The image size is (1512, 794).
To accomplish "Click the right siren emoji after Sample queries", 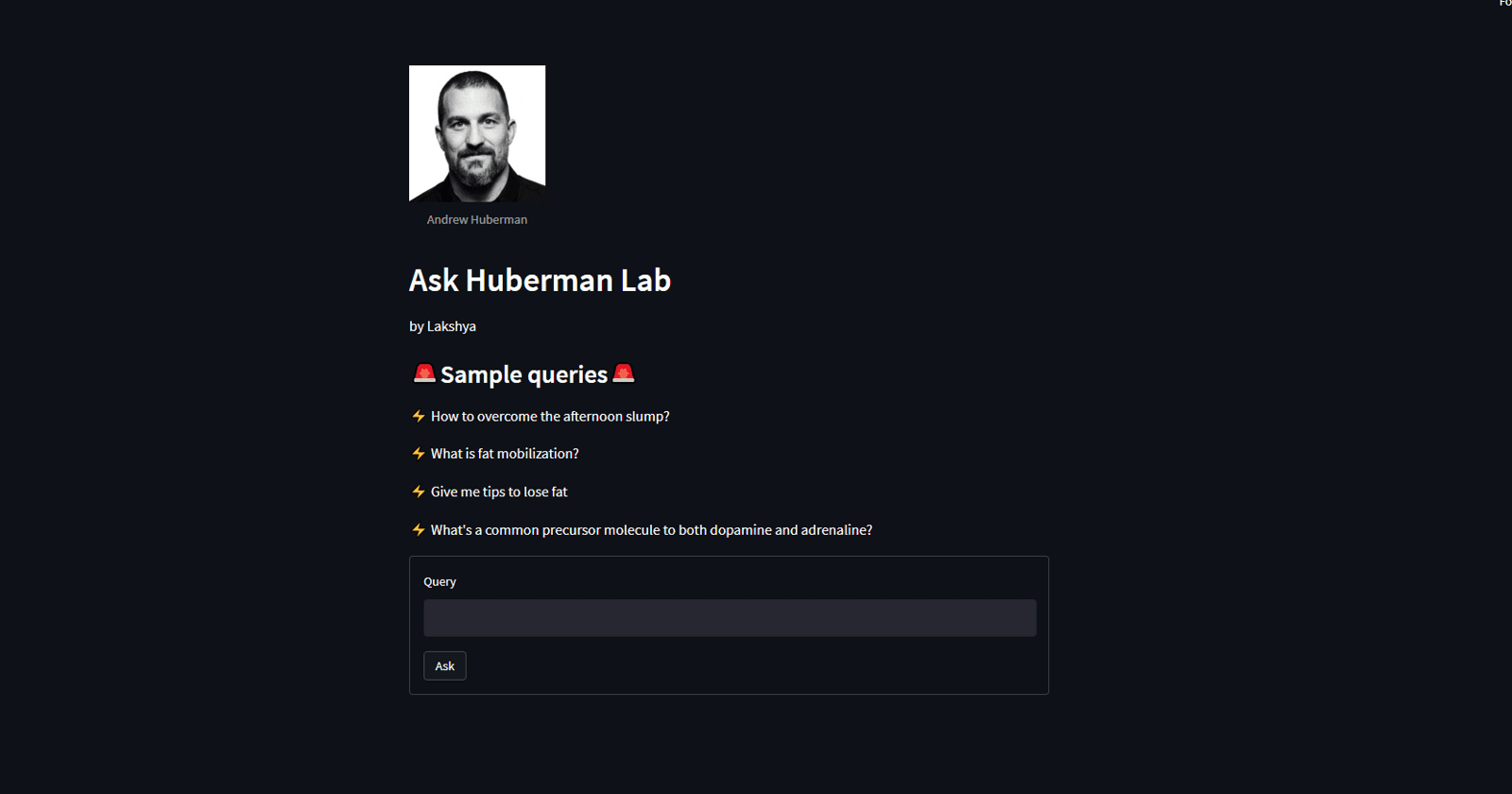I will [x=624, y=374].
